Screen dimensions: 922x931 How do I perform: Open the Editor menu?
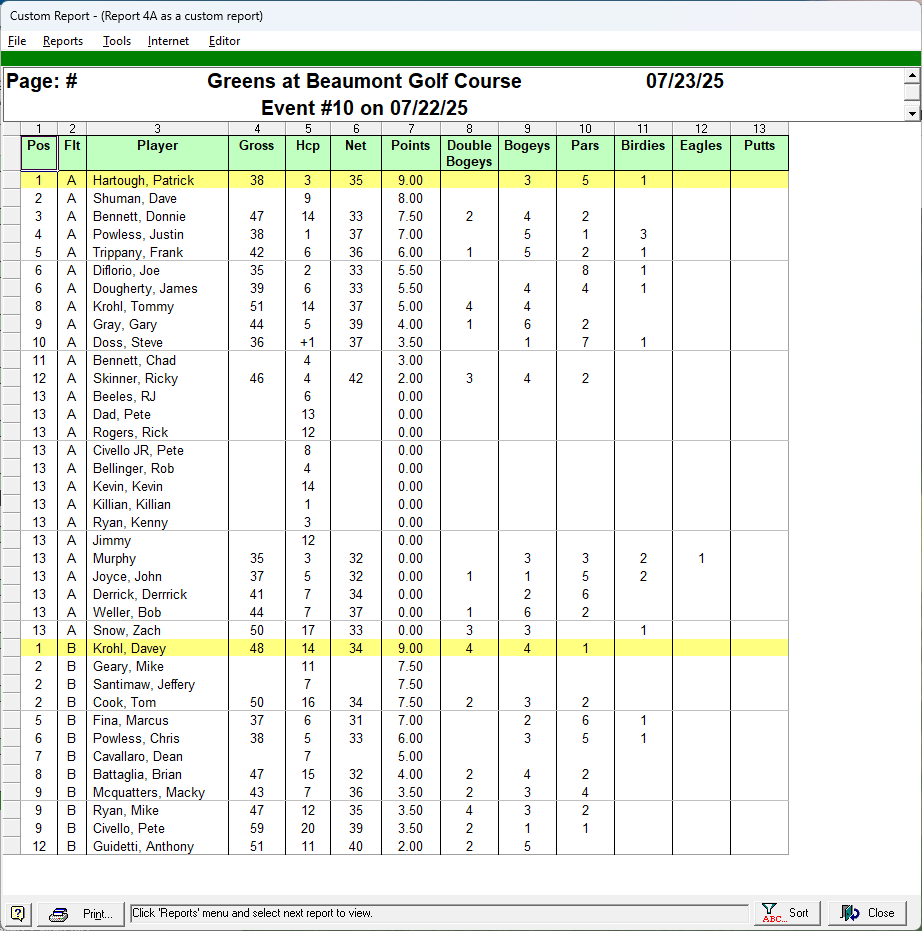click(224, 41)
